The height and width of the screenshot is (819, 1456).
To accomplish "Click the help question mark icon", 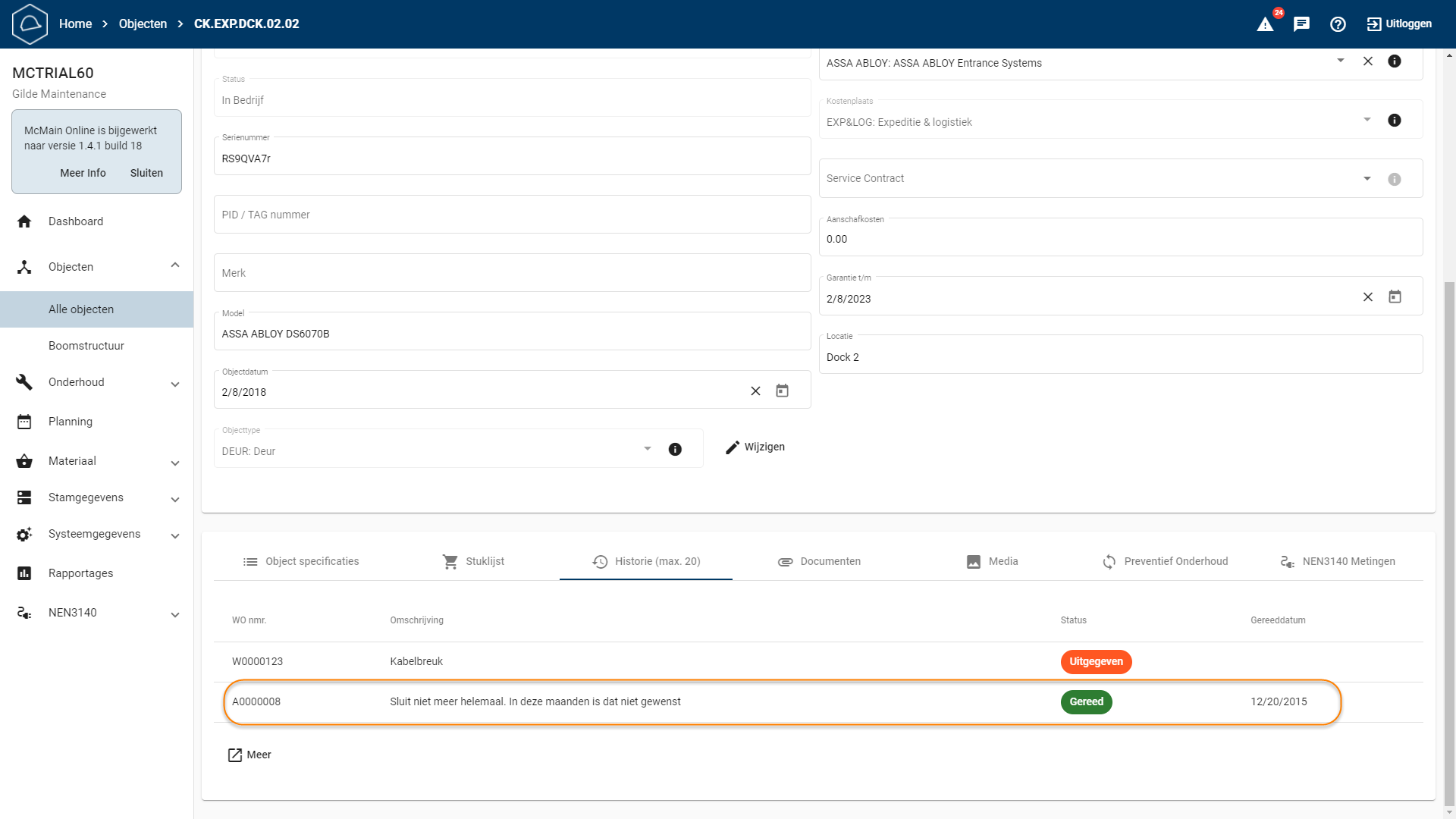I will point(1338,24).
